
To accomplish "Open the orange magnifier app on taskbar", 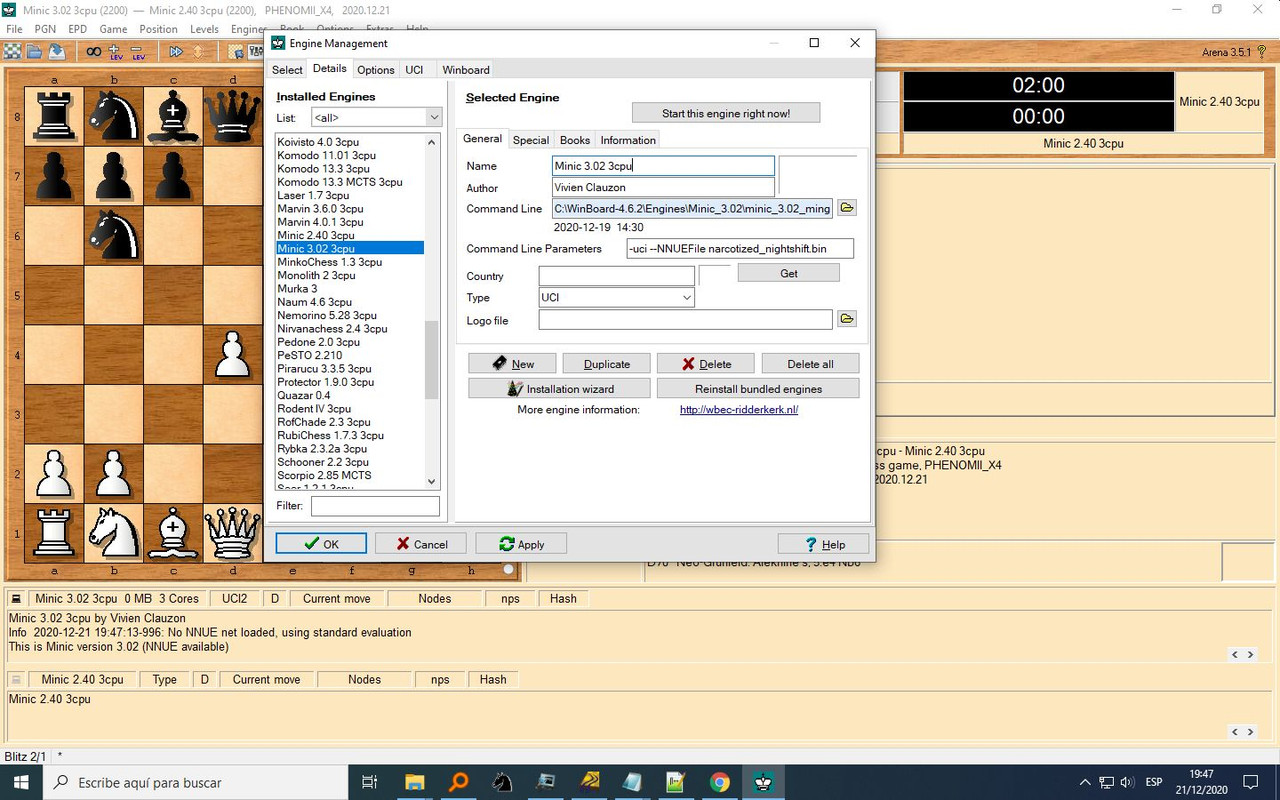I will pyautogui.click(x=458, y=782).
